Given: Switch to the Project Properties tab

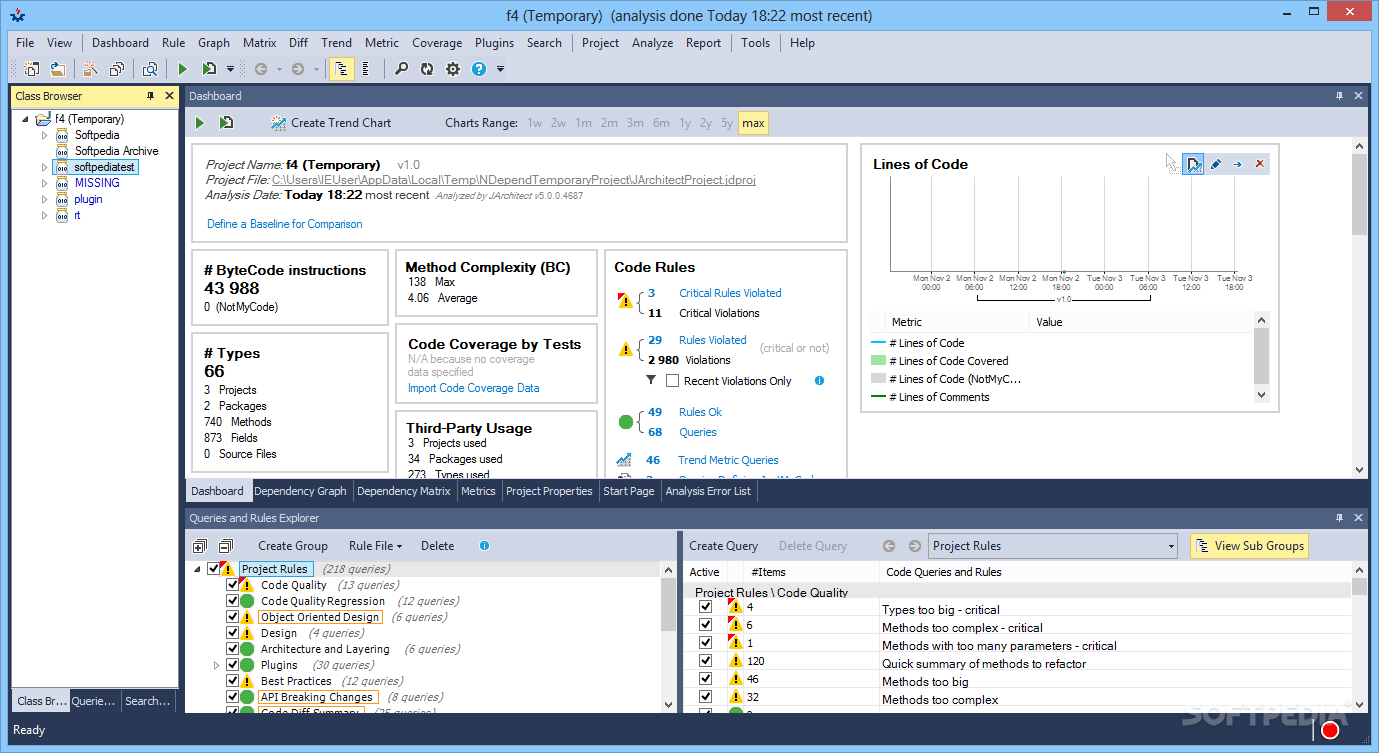Looking at the screenshot, I should 549,491.
